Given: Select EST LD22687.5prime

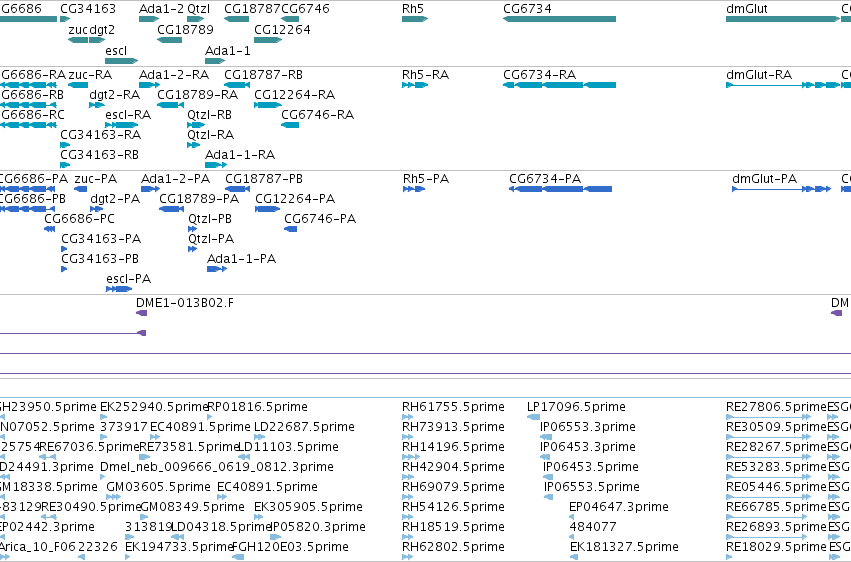Looking at the screenshot, I should (x=259, y=437).
